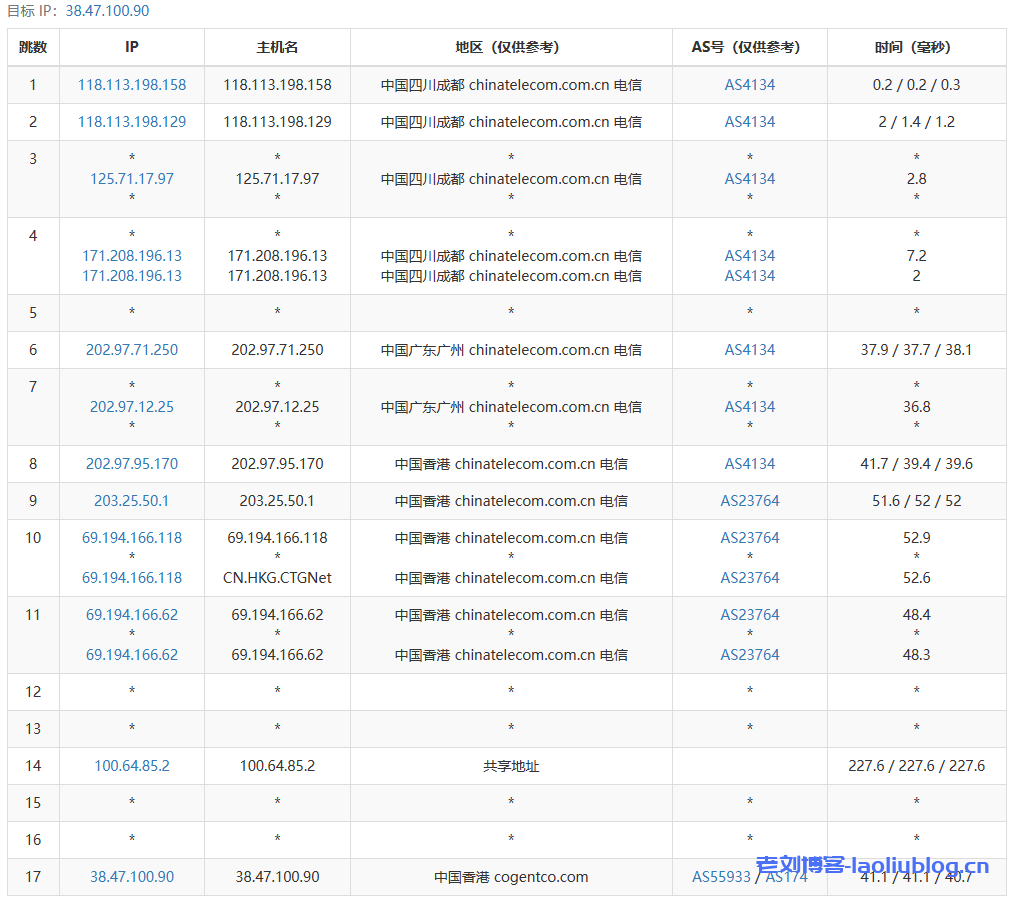Screen dimensions: 1015x903
Task: Open 69.194.166.62 link in hop 11
Action: click(131, 614)
